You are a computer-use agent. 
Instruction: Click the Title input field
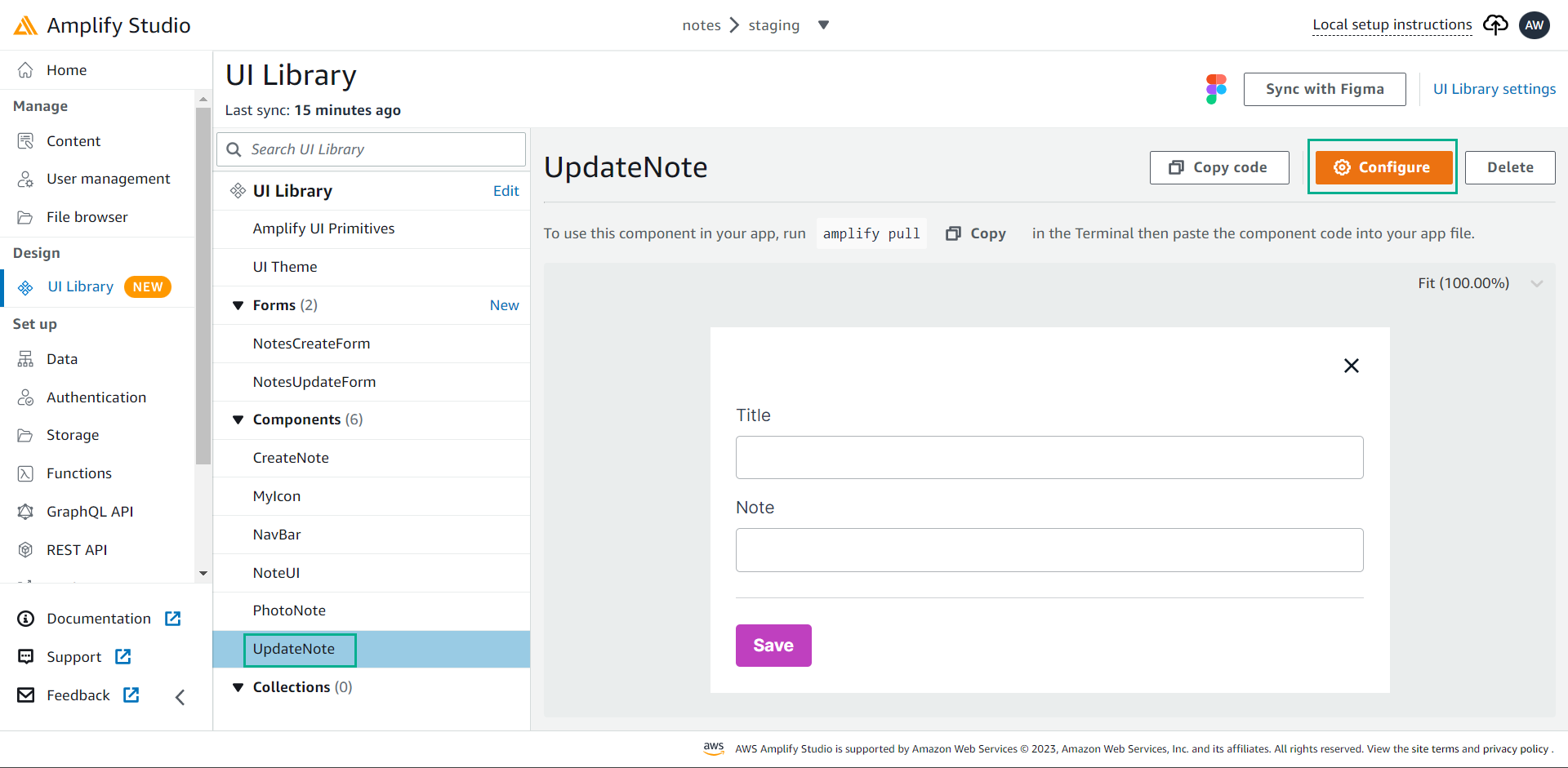tap(1049, 457)
